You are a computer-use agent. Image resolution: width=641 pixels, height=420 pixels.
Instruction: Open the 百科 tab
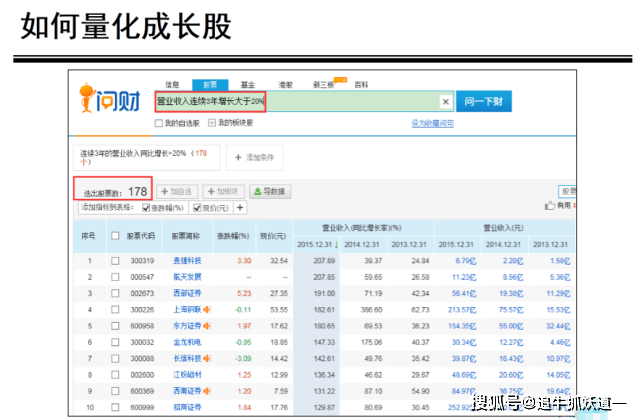click(361, 85)
